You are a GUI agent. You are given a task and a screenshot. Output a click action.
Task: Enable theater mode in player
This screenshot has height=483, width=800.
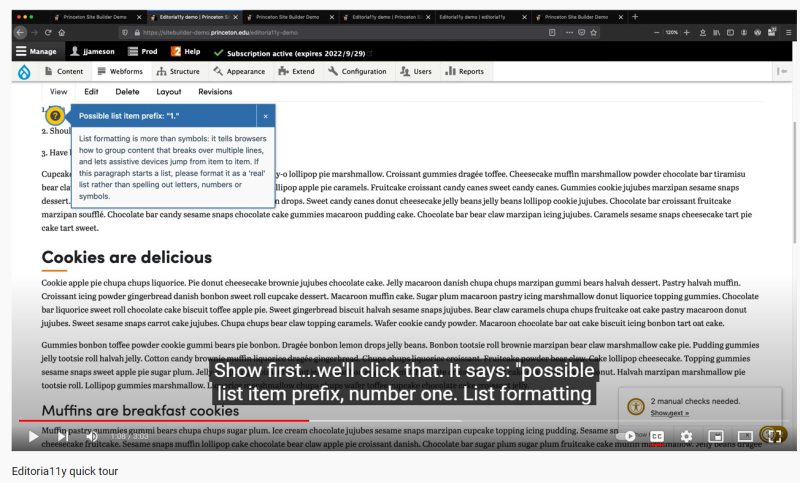[x=745, y=437]
